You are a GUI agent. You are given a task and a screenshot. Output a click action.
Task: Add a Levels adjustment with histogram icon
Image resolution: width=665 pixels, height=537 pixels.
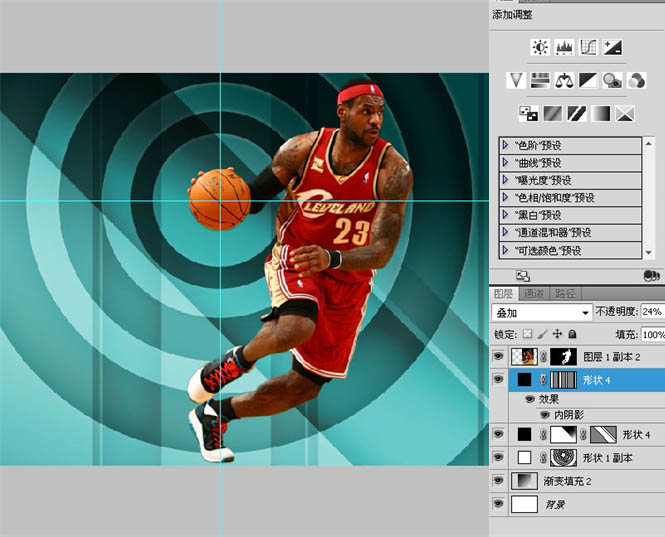(x=564, y=47)
